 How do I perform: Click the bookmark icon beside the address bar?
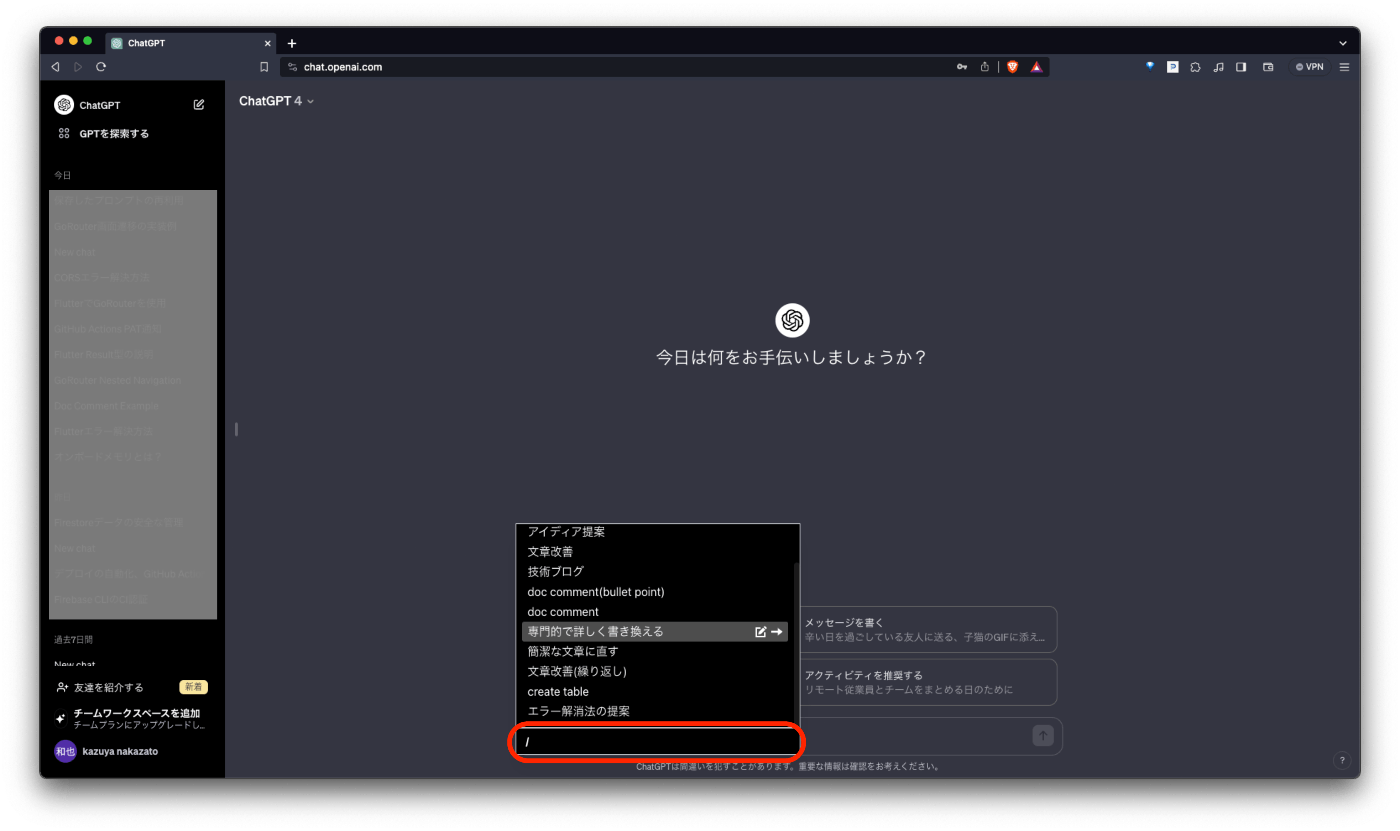coord(264,67)
